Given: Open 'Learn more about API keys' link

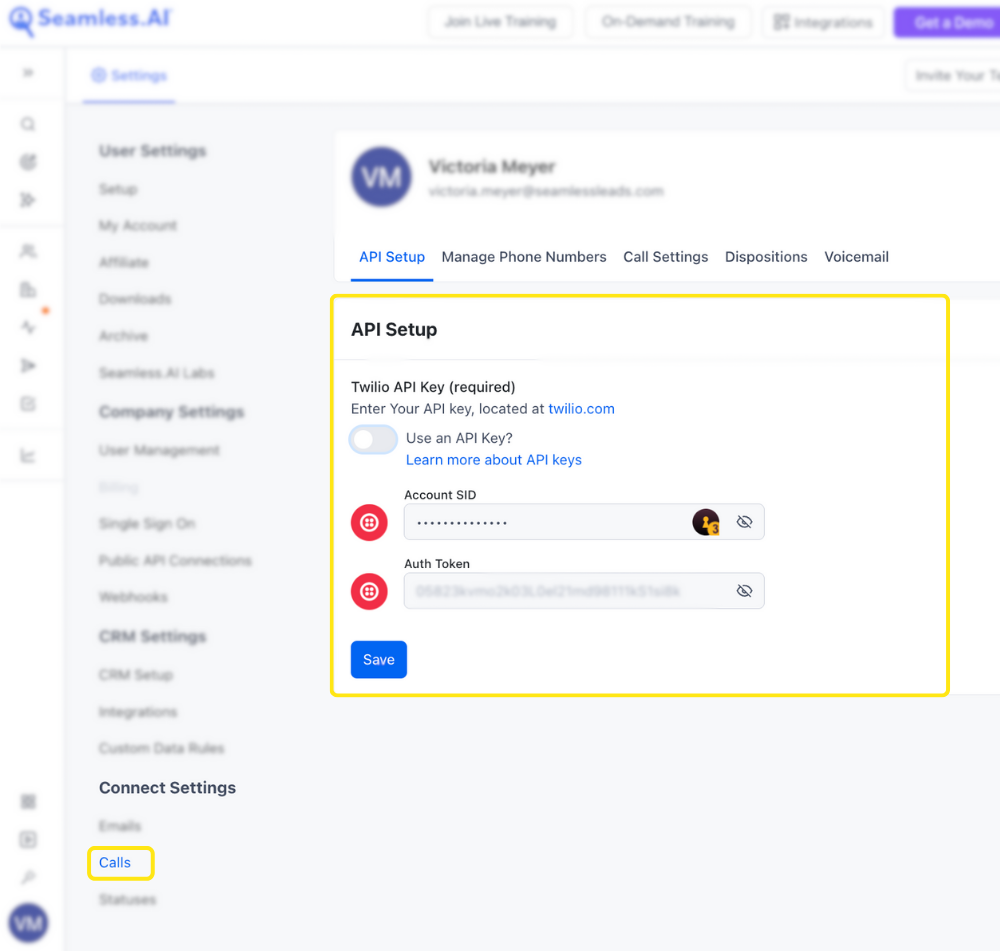Looking at the screenshot, I should 494,460.
